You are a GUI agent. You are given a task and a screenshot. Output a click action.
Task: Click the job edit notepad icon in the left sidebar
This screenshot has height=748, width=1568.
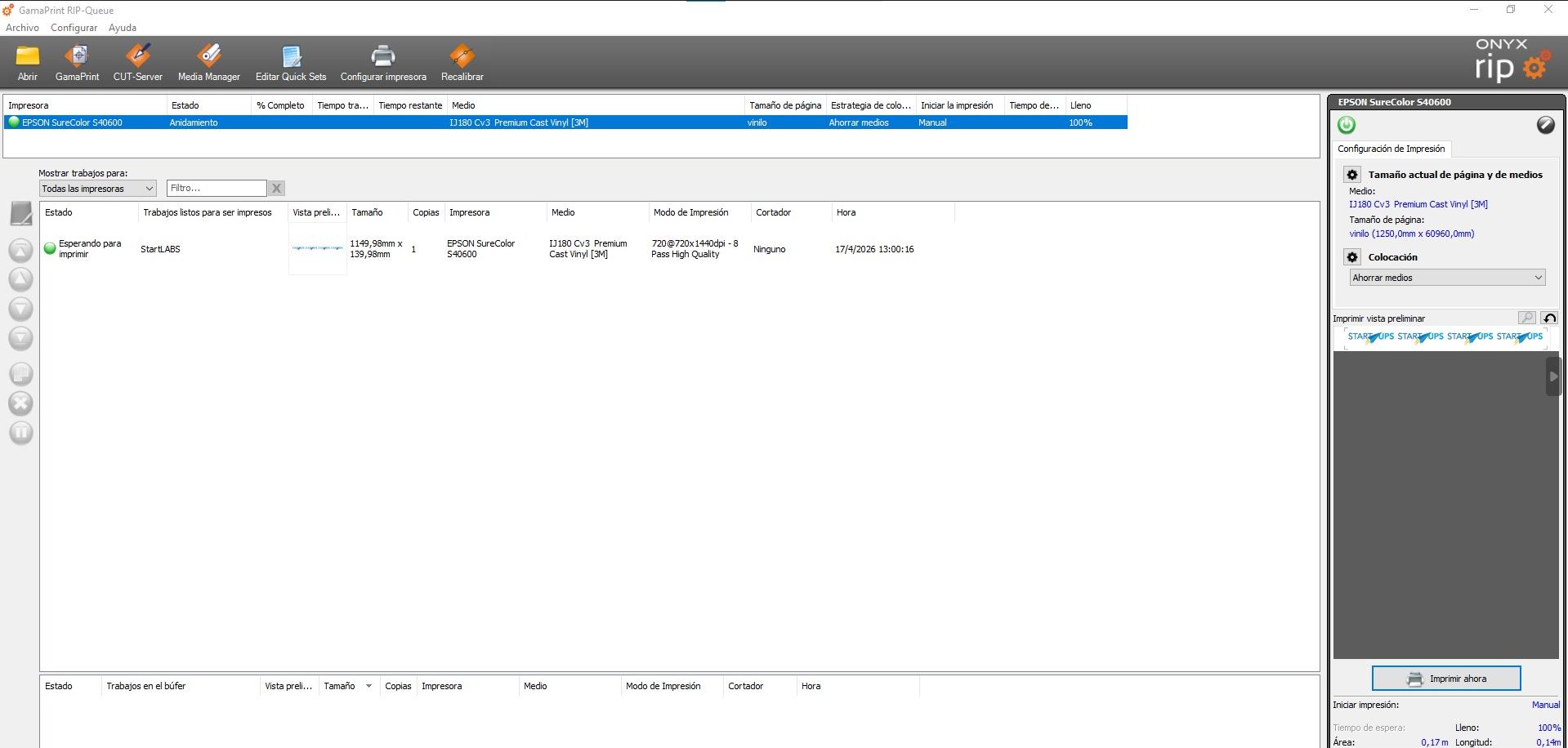21,214
